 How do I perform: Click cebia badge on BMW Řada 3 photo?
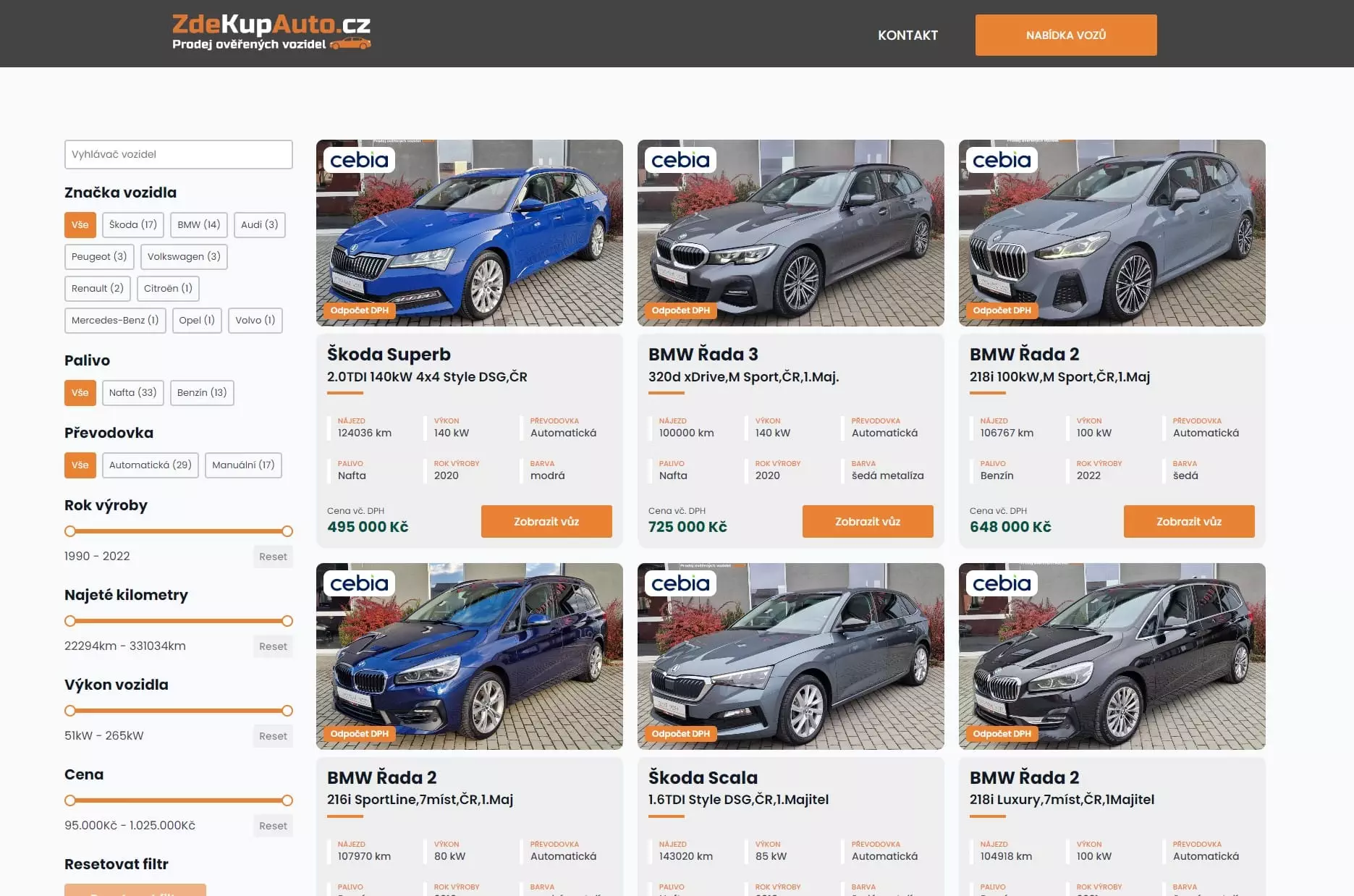680,160
